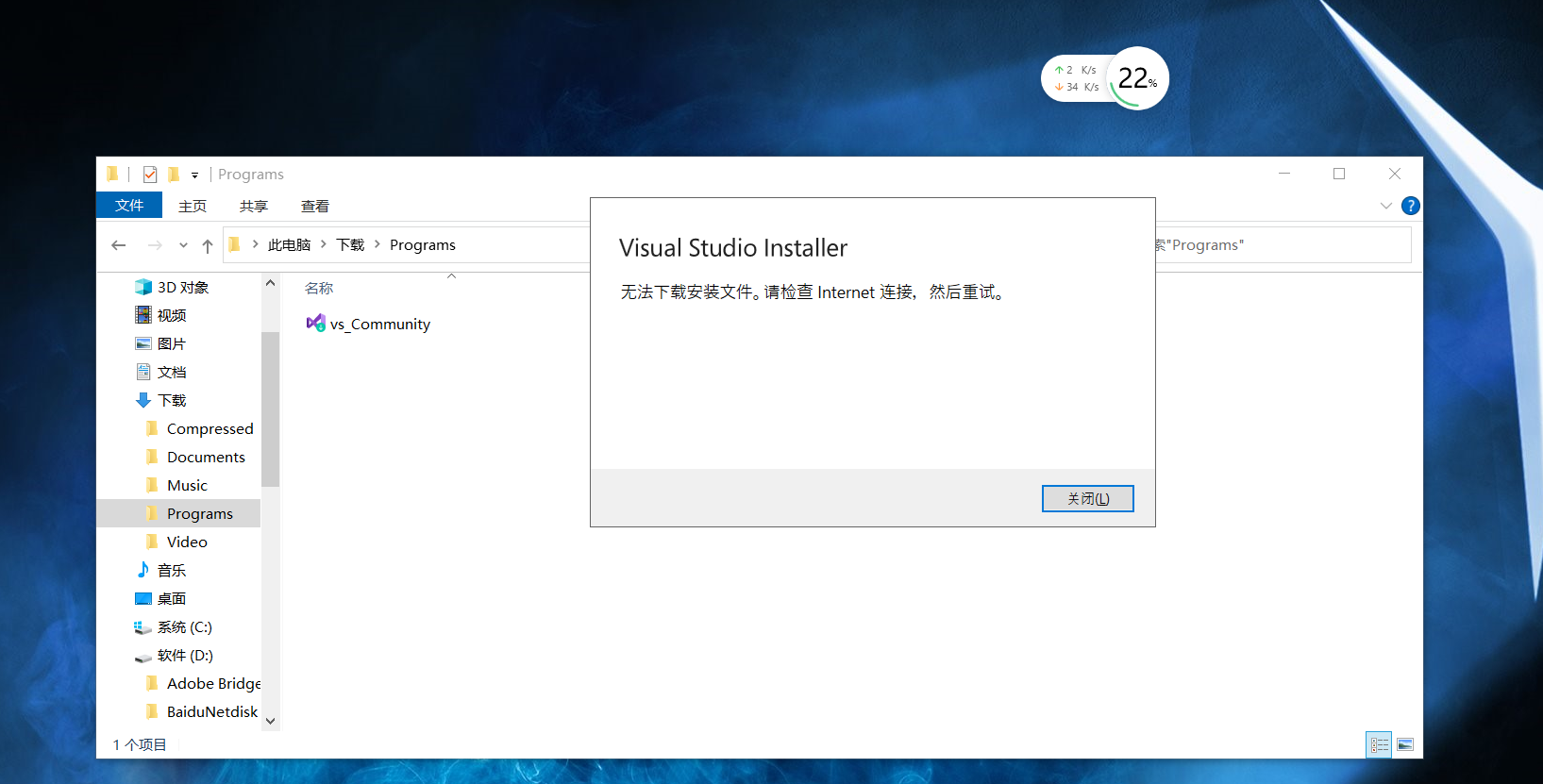Expand the ribbon chevron
This screenshot has height=784, width=1543.
click(x=1385, y=206)
